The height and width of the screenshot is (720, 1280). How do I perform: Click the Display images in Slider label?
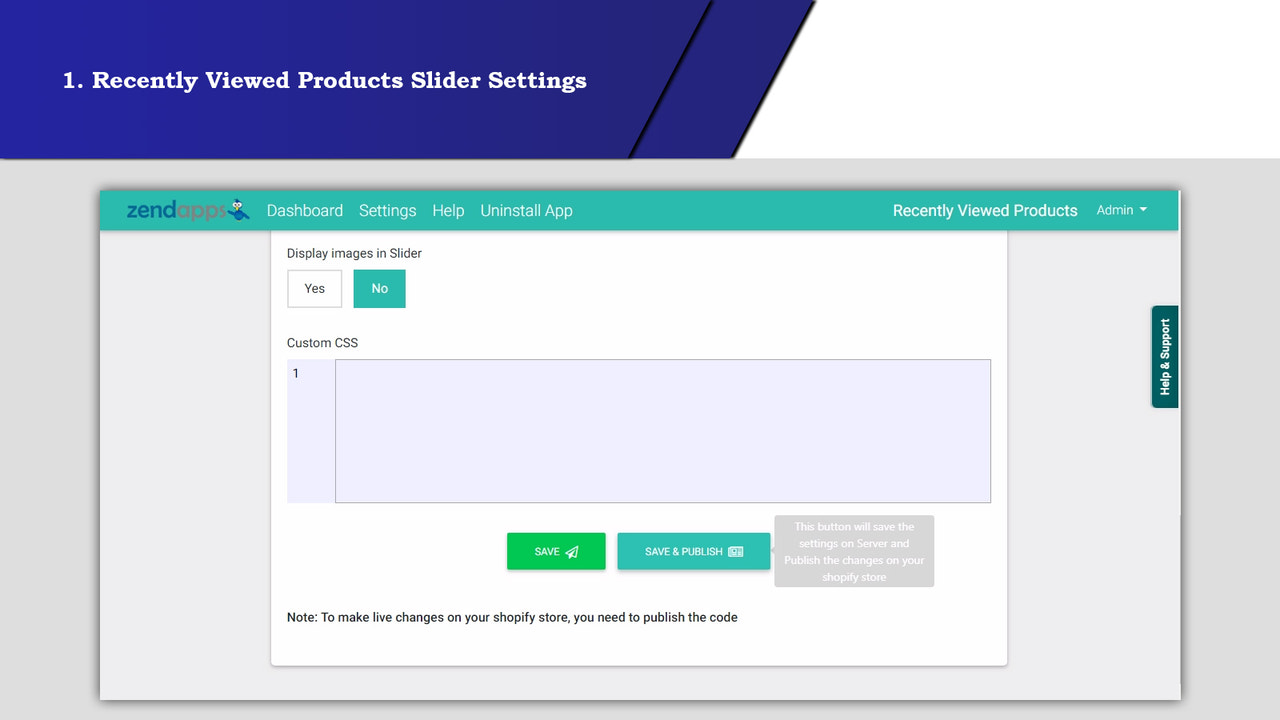pos(354,253)
